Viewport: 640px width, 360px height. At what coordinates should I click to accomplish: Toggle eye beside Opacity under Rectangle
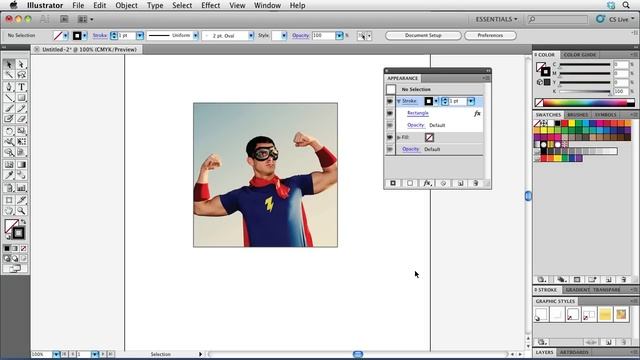(x=390, y=125)
